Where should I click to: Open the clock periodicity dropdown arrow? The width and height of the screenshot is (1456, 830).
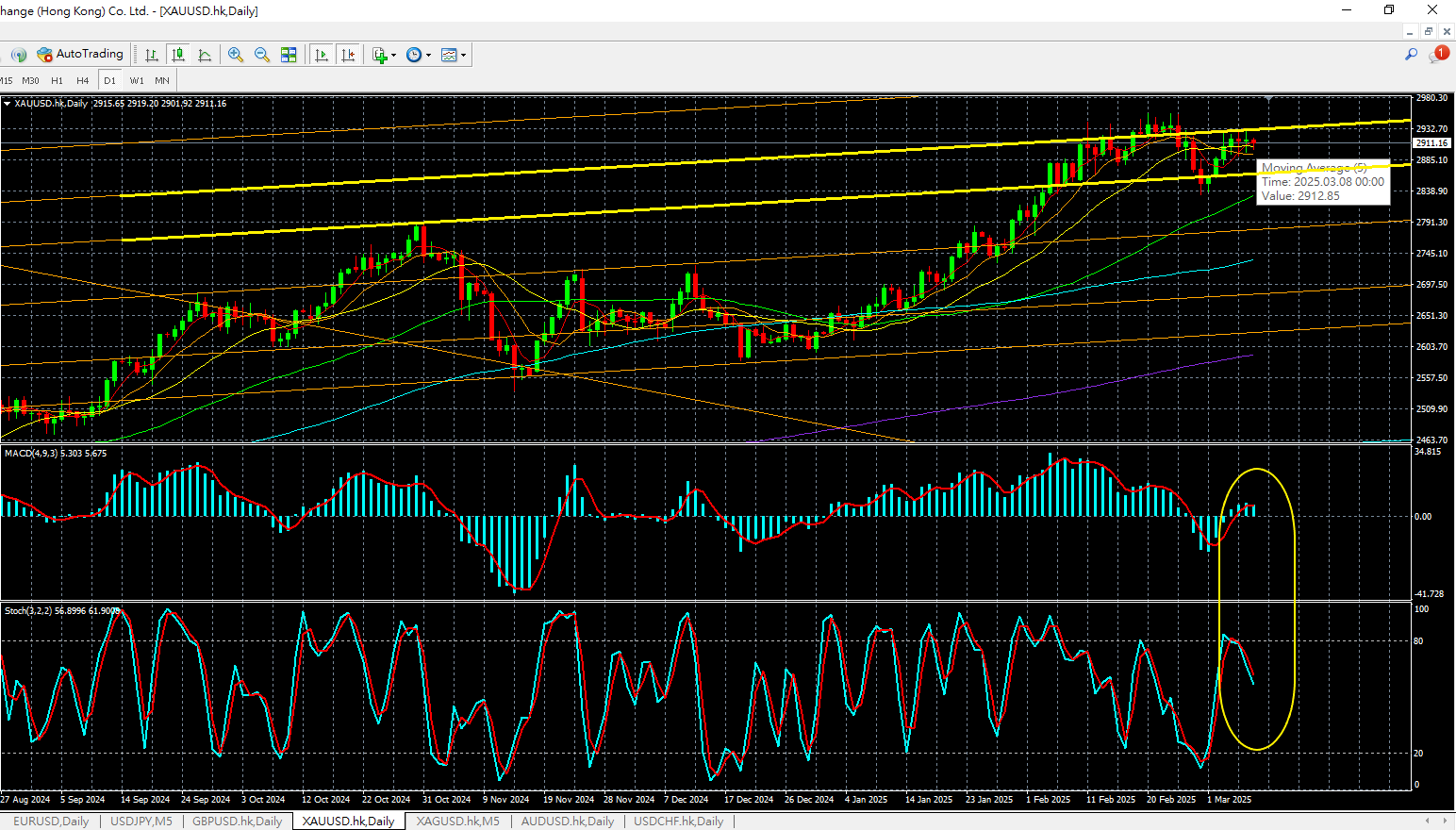tap(428, 55)
